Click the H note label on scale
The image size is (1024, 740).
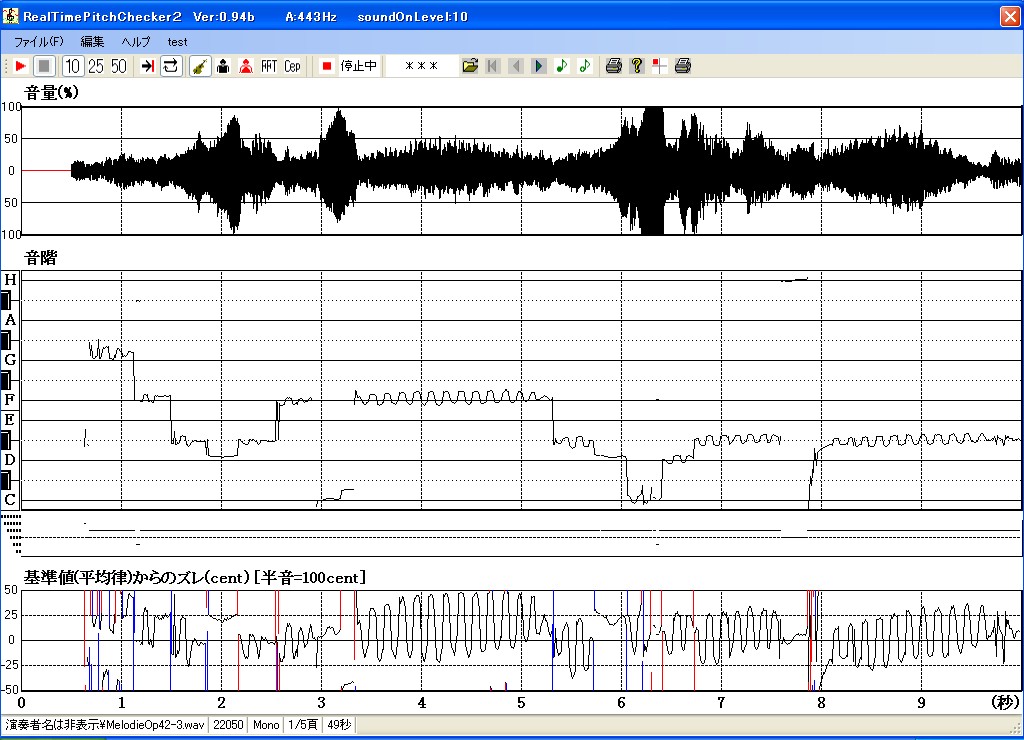tap(10, 280)
